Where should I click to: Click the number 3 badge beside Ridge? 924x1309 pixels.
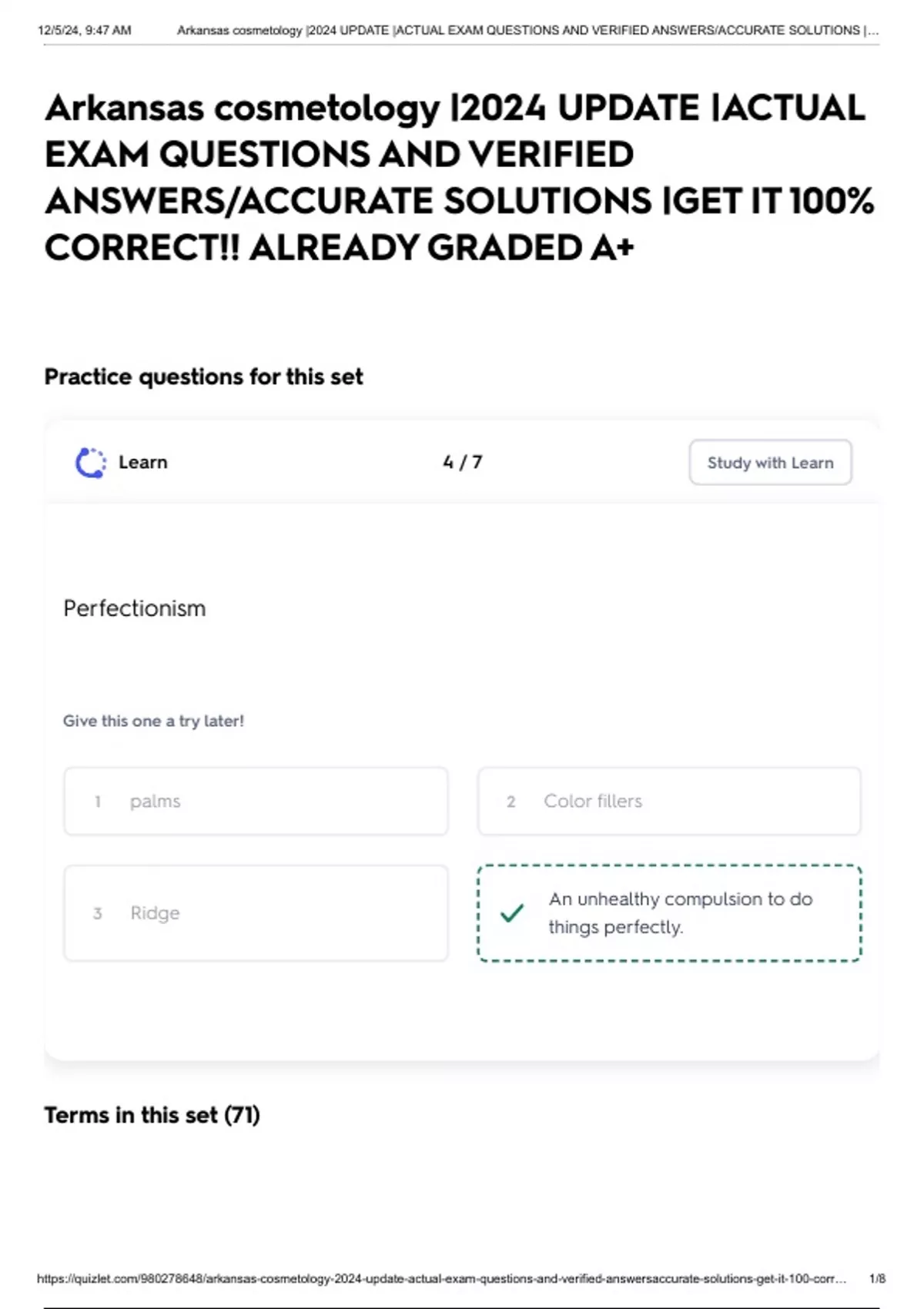point(98,914)
